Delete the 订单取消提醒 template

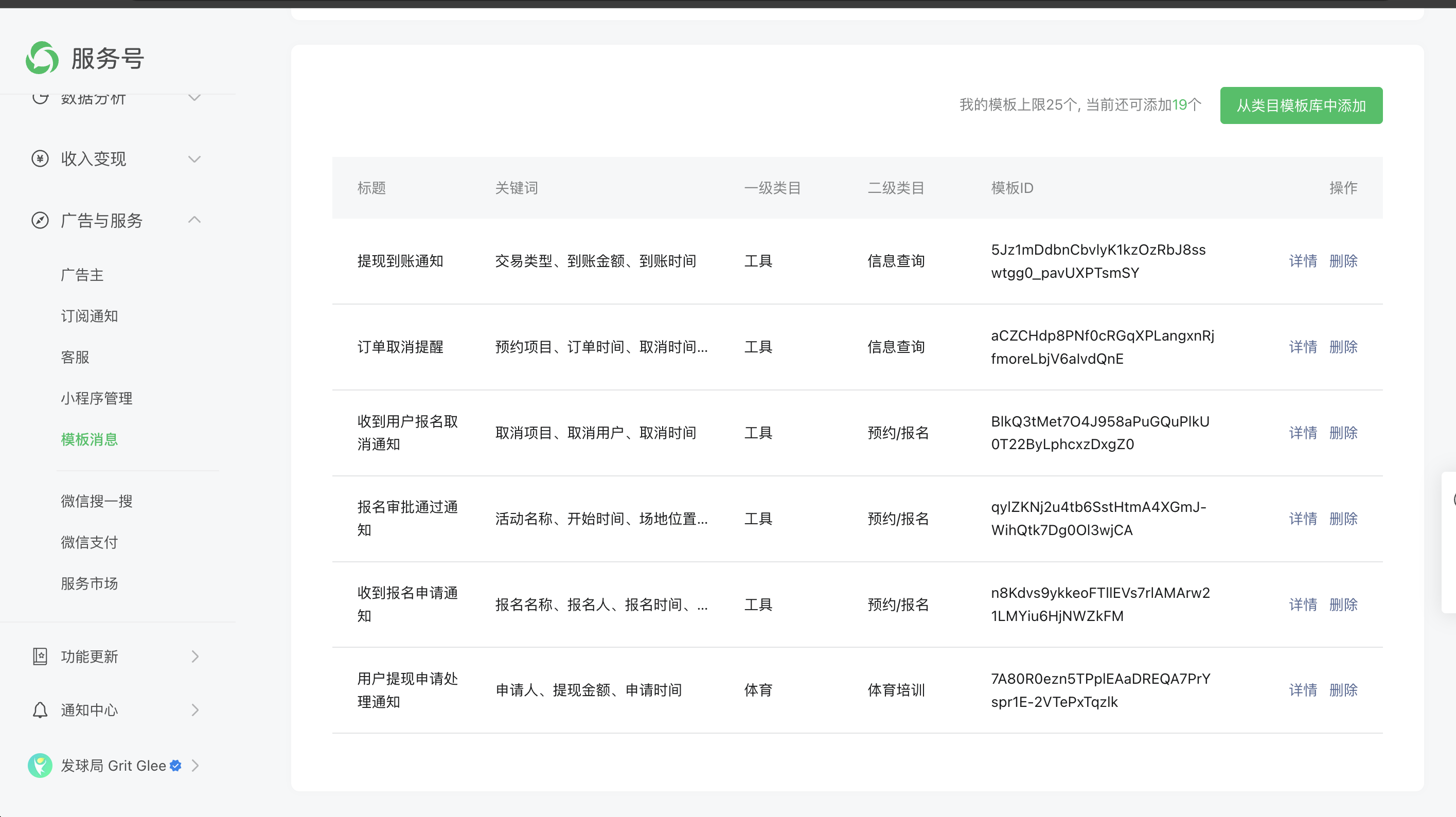[1343, 347]
